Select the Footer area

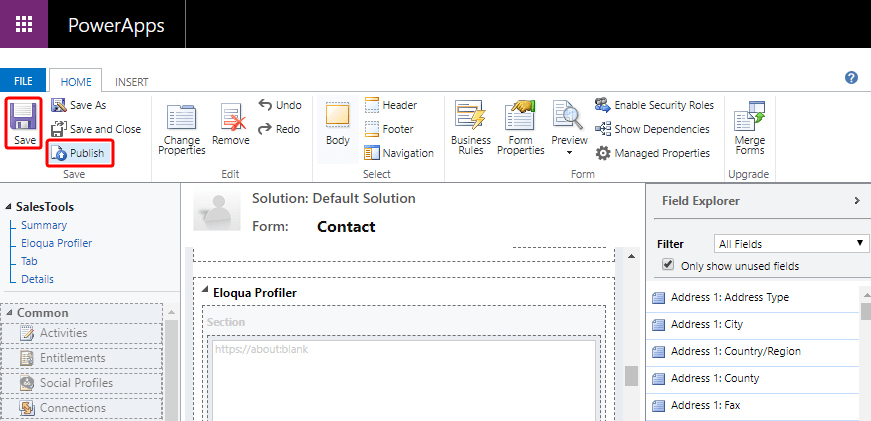coord(389,129)
